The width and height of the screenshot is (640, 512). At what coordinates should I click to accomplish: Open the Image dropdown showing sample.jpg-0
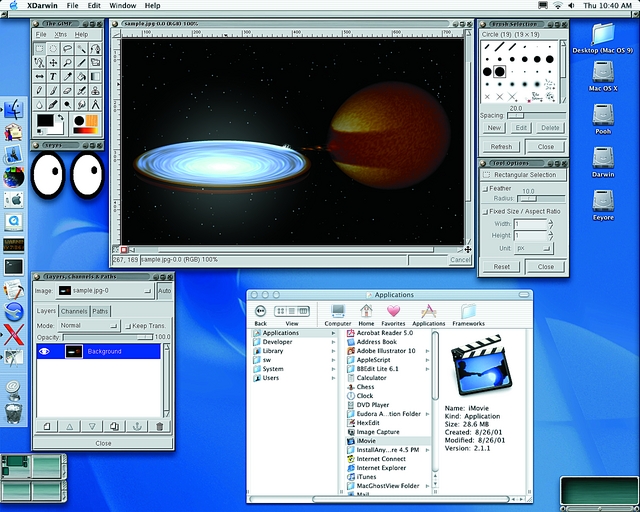[x=106, y=291]
